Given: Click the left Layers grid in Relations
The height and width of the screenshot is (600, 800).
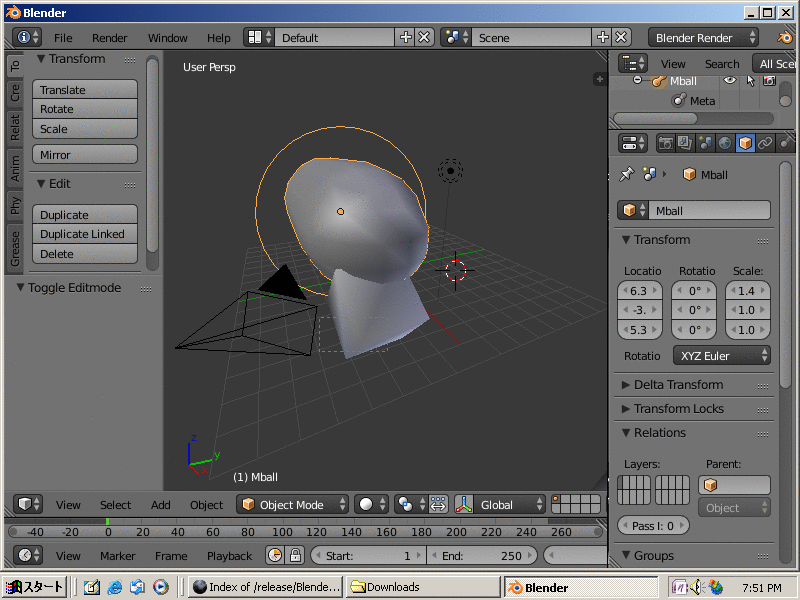Looking at the screenshot, I should pos(634,489).
